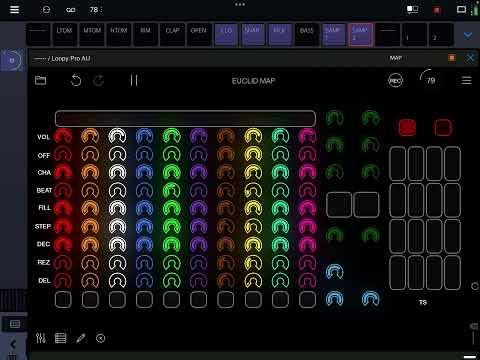Open the Loopy Pro hamburger menu
The image size is (480, 360).
point(466,80)
